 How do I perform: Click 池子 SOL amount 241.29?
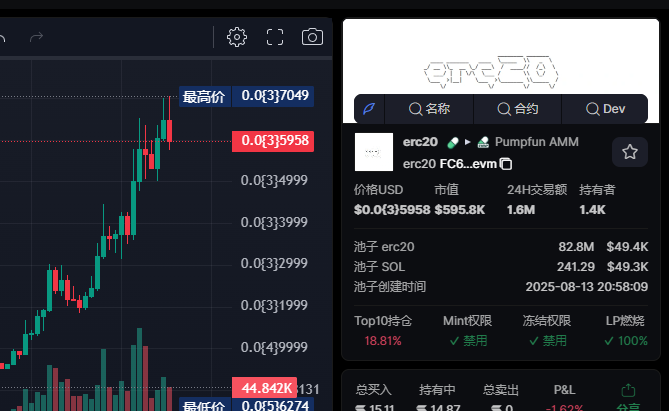(x=576, y=267)
